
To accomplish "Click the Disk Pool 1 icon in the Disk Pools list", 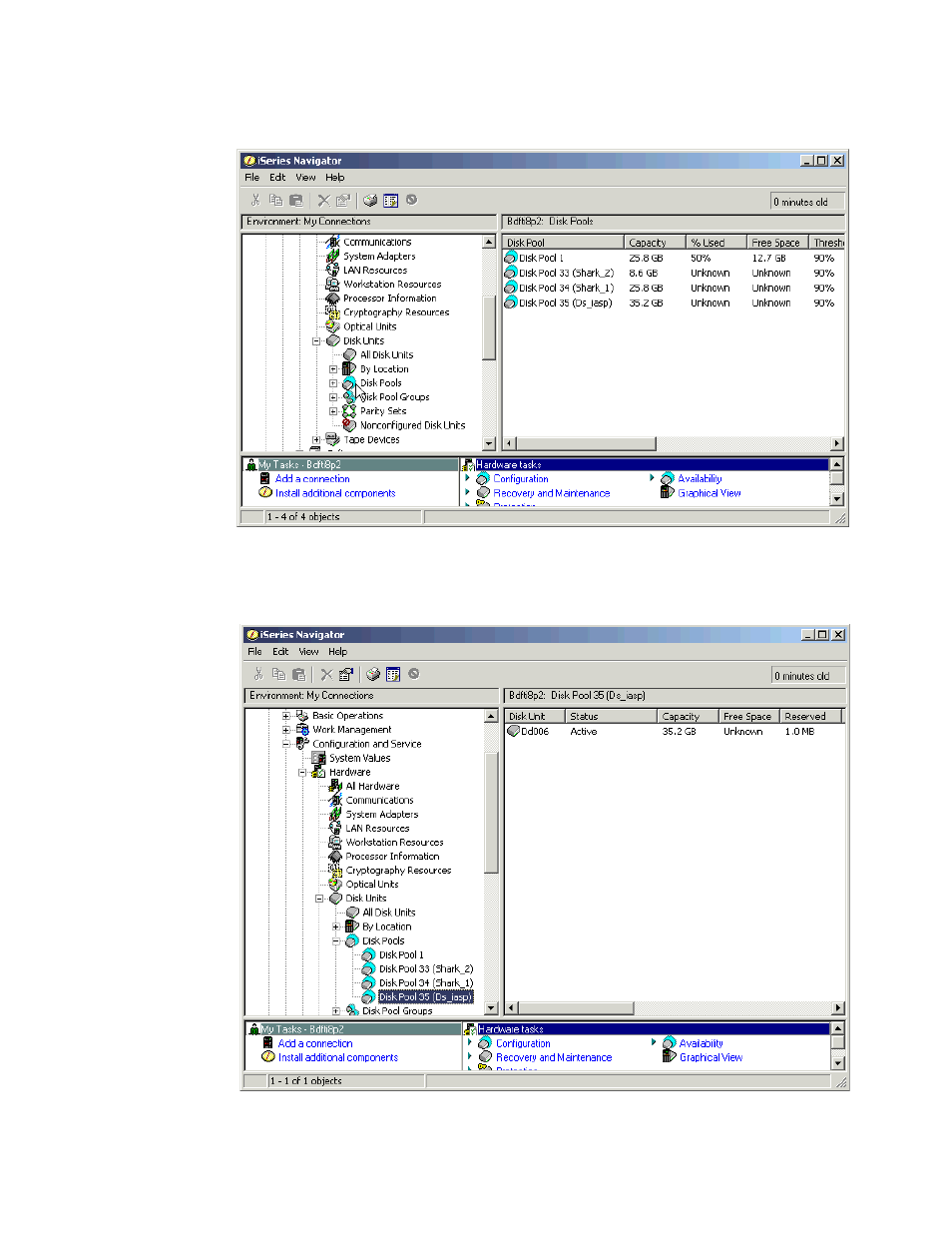I will 511,258.
